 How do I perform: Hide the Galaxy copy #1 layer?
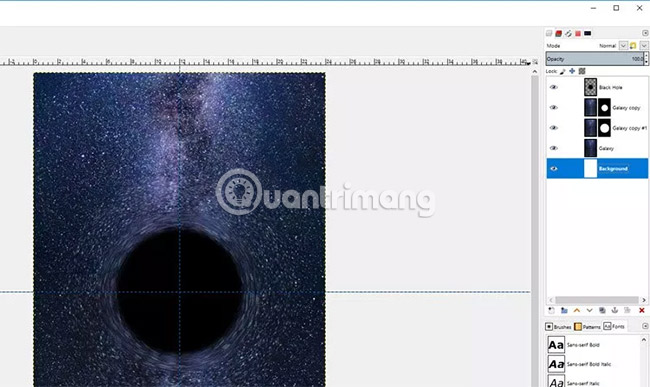click(x=553, y=128)
